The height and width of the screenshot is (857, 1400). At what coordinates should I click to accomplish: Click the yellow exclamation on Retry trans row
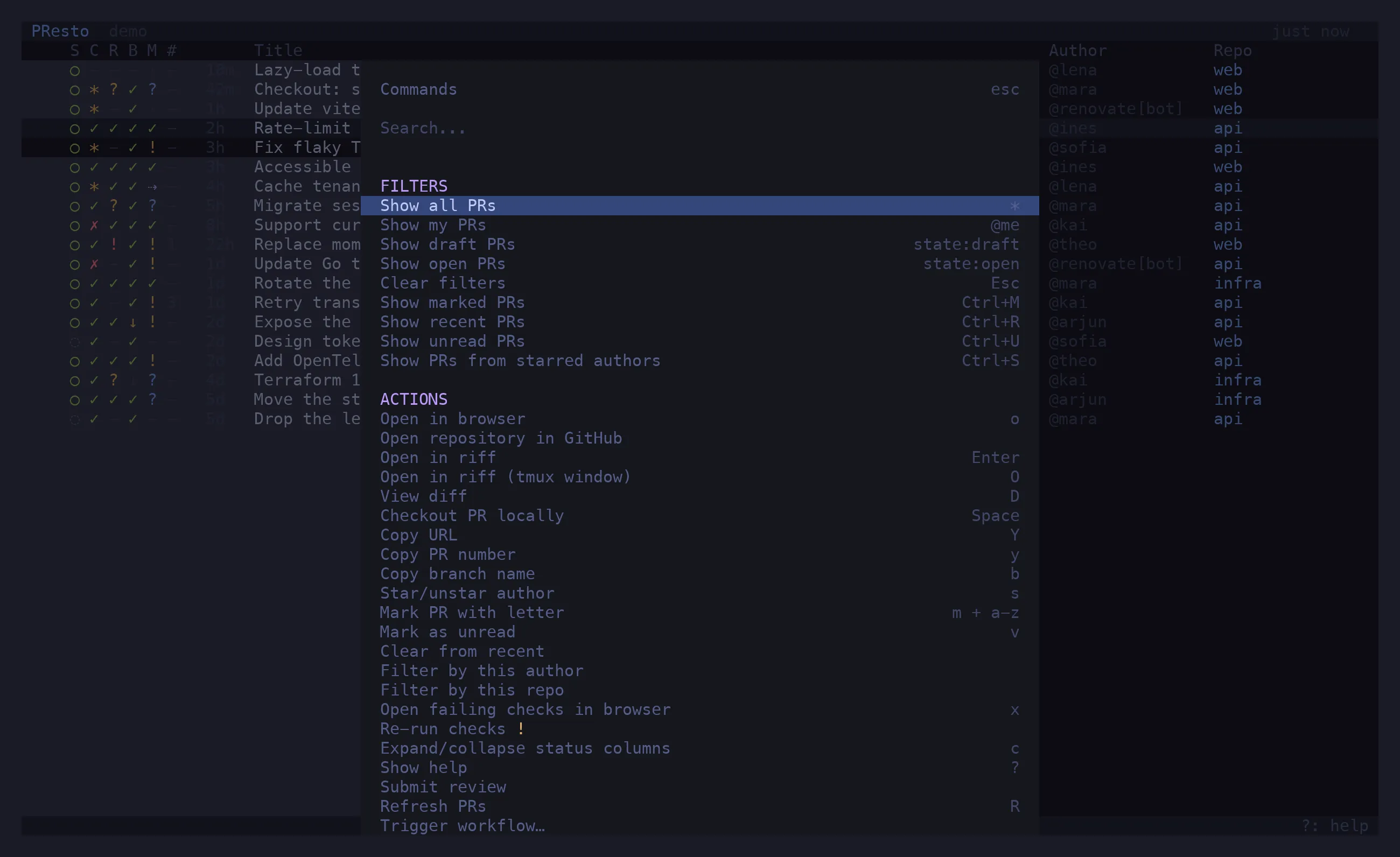[152, 303]
